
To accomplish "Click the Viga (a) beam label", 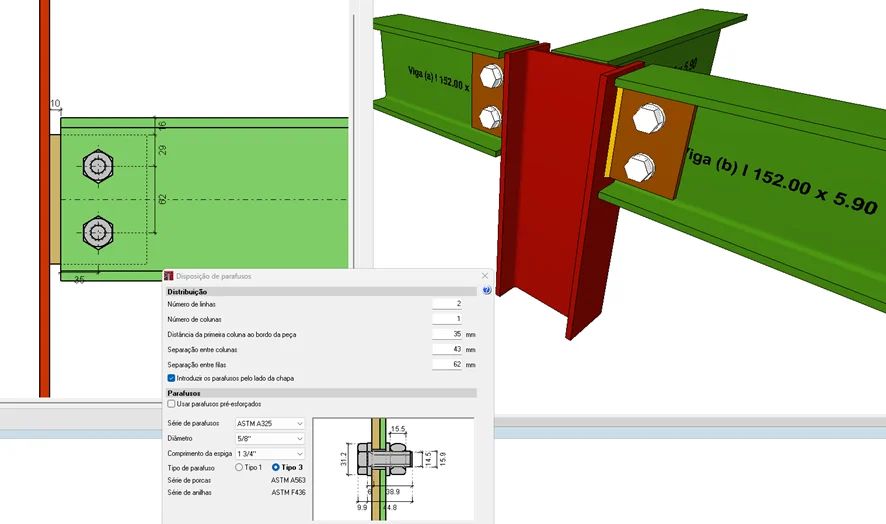I will click(438, 79).
